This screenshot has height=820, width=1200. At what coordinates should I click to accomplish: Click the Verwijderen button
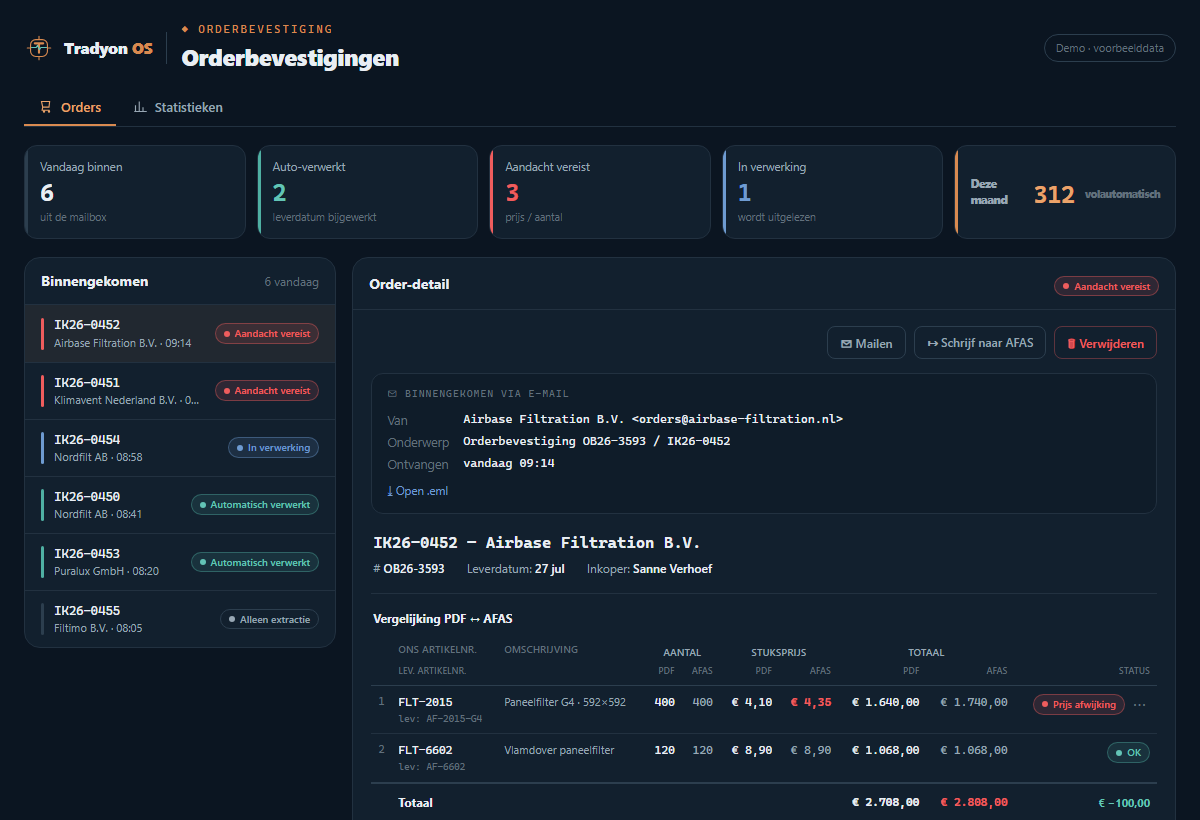(x=1105, y=343)
